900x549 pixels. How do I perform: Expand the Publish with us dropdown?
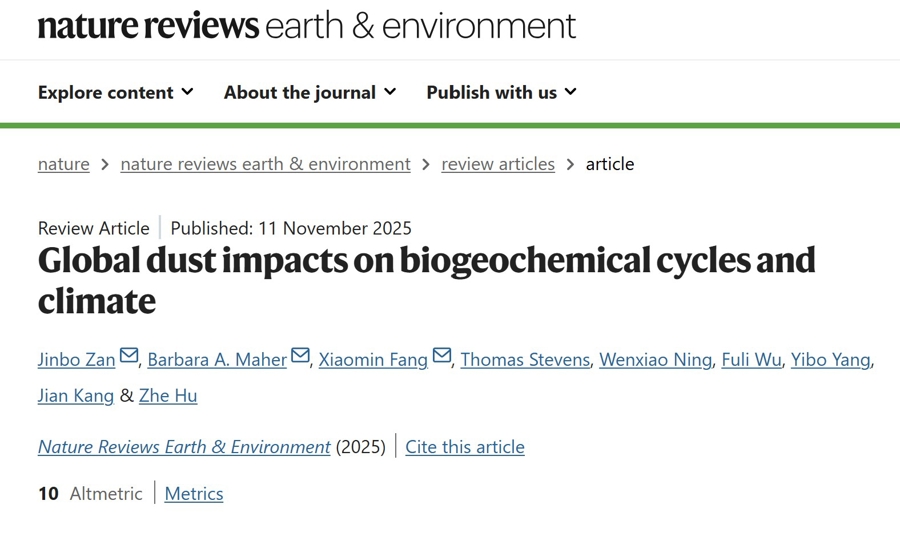(501, 92)
